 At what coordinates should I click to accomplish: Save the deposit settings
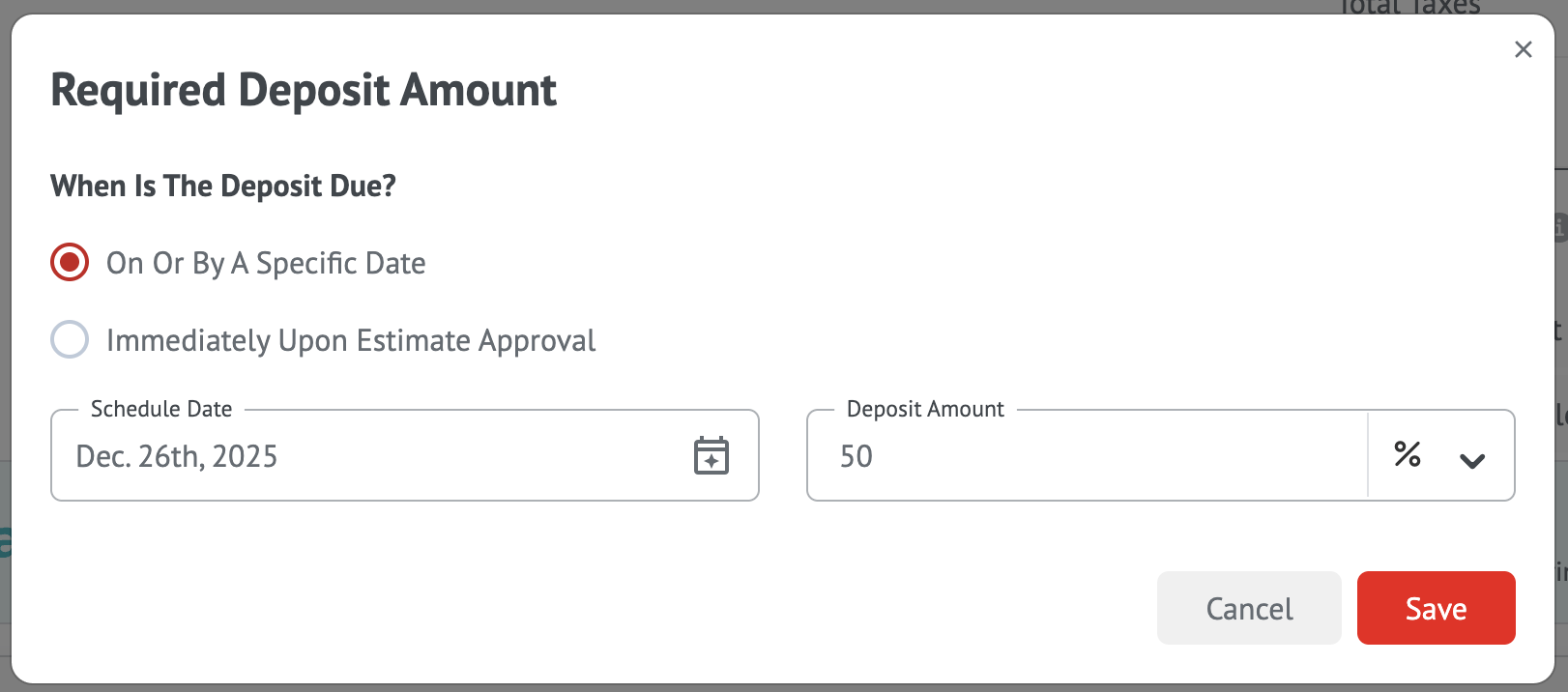point(1436,608)
